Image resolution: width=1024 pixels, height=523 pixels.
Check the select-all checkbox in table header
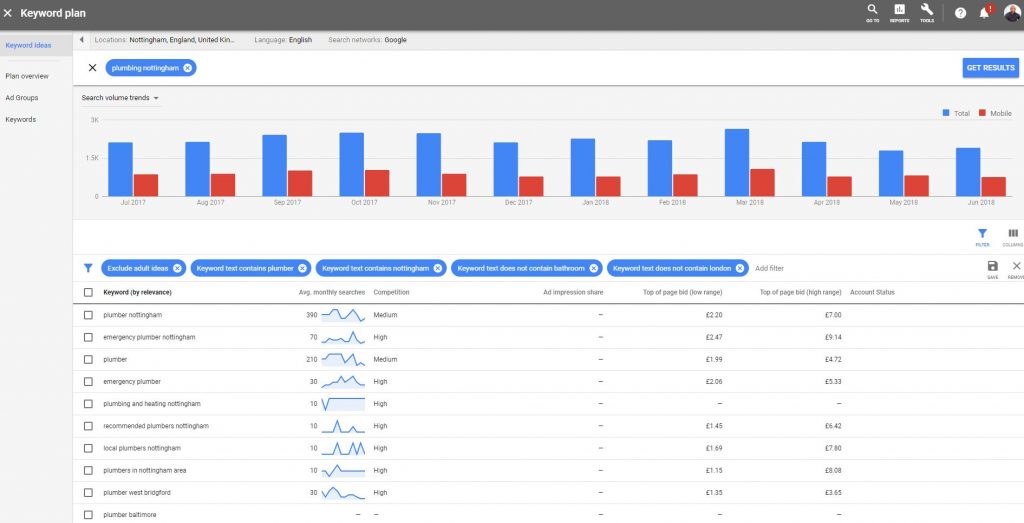pyautogui.click(x=89, y=292)
